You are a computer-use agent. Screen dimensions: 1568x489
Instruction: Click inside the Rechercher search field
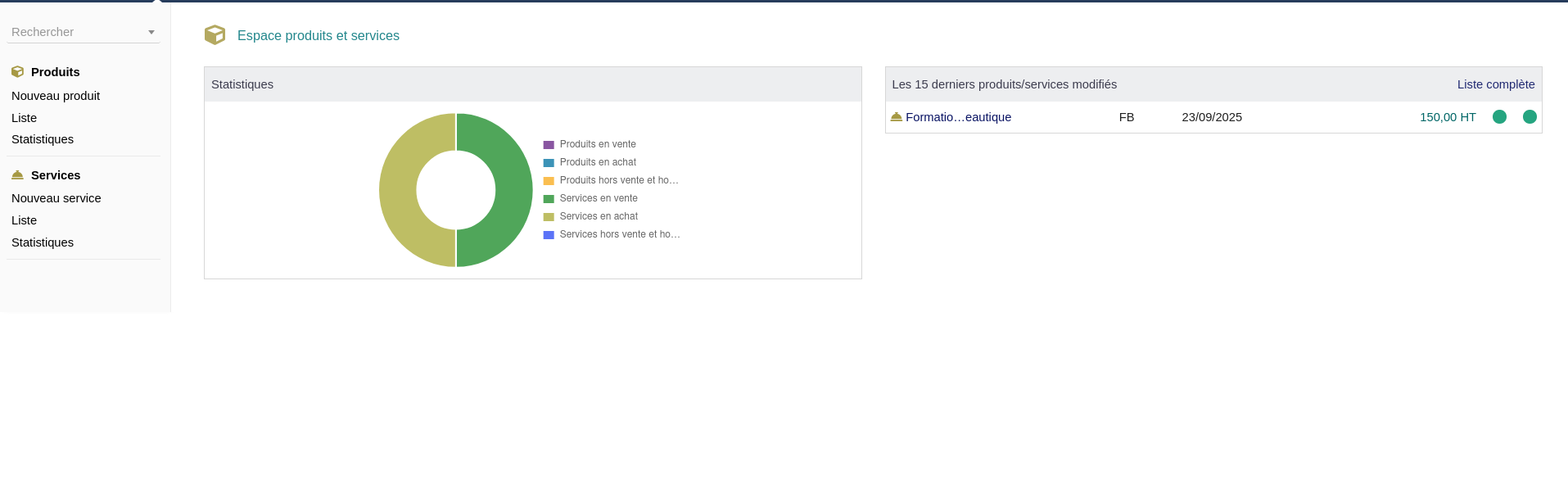(74, 32)
